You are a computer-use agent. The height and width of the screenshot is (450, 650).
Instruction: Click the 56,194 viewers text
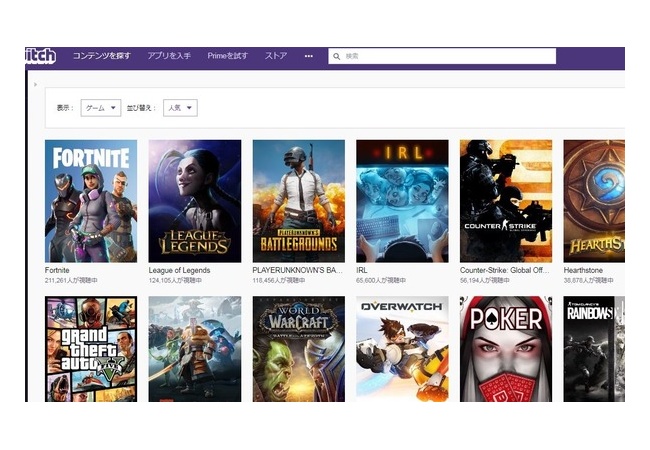coord(485,281)
